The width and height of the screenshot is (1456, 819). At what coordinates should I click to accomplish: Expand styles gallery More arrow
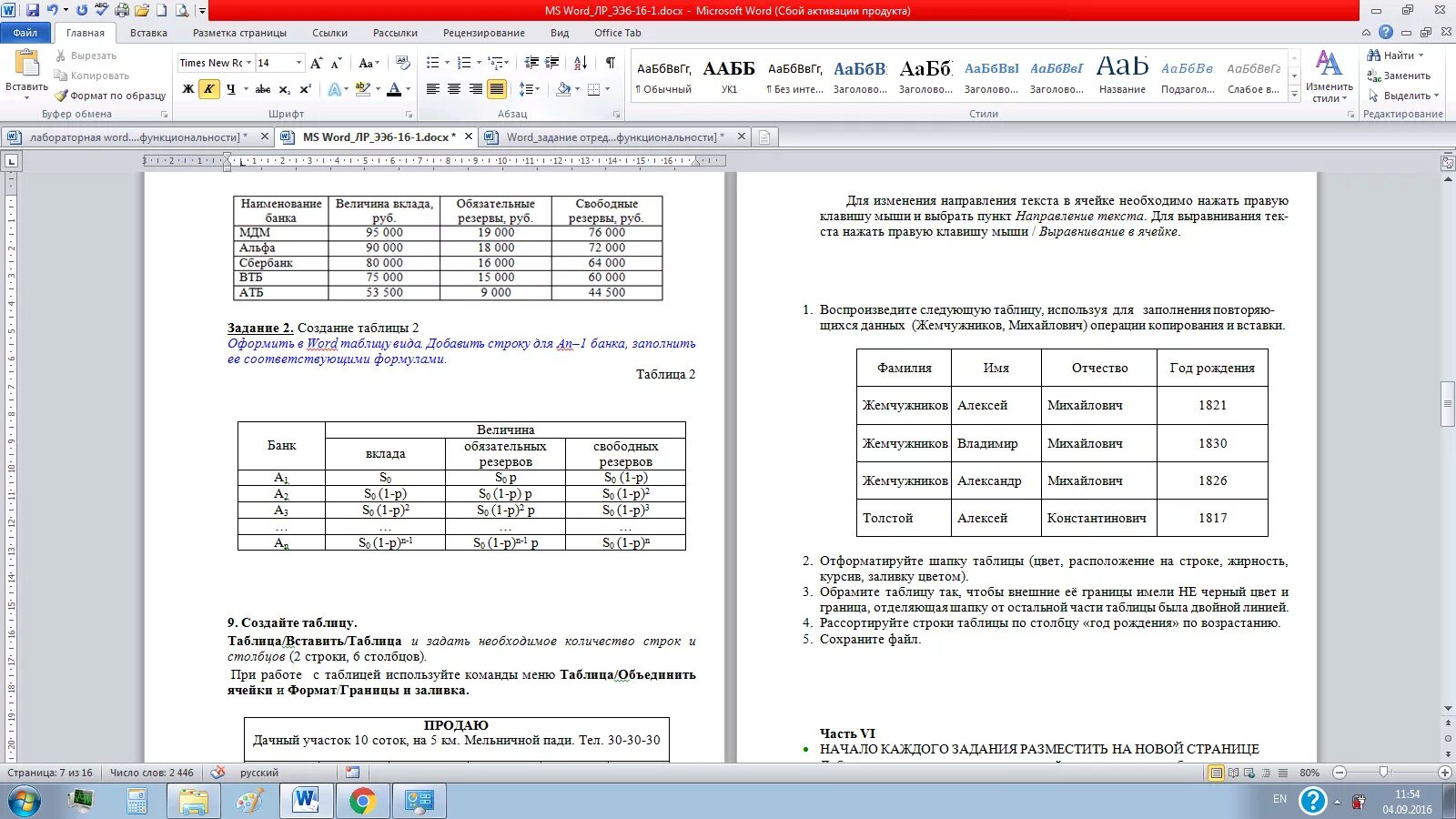(x=1294, y=95)
